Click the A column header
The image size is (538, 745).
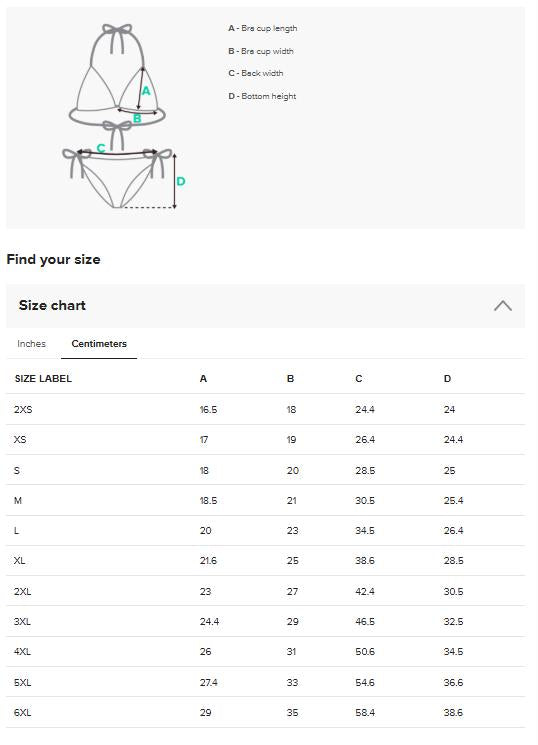pyautogui.click(x=203, y=379)
